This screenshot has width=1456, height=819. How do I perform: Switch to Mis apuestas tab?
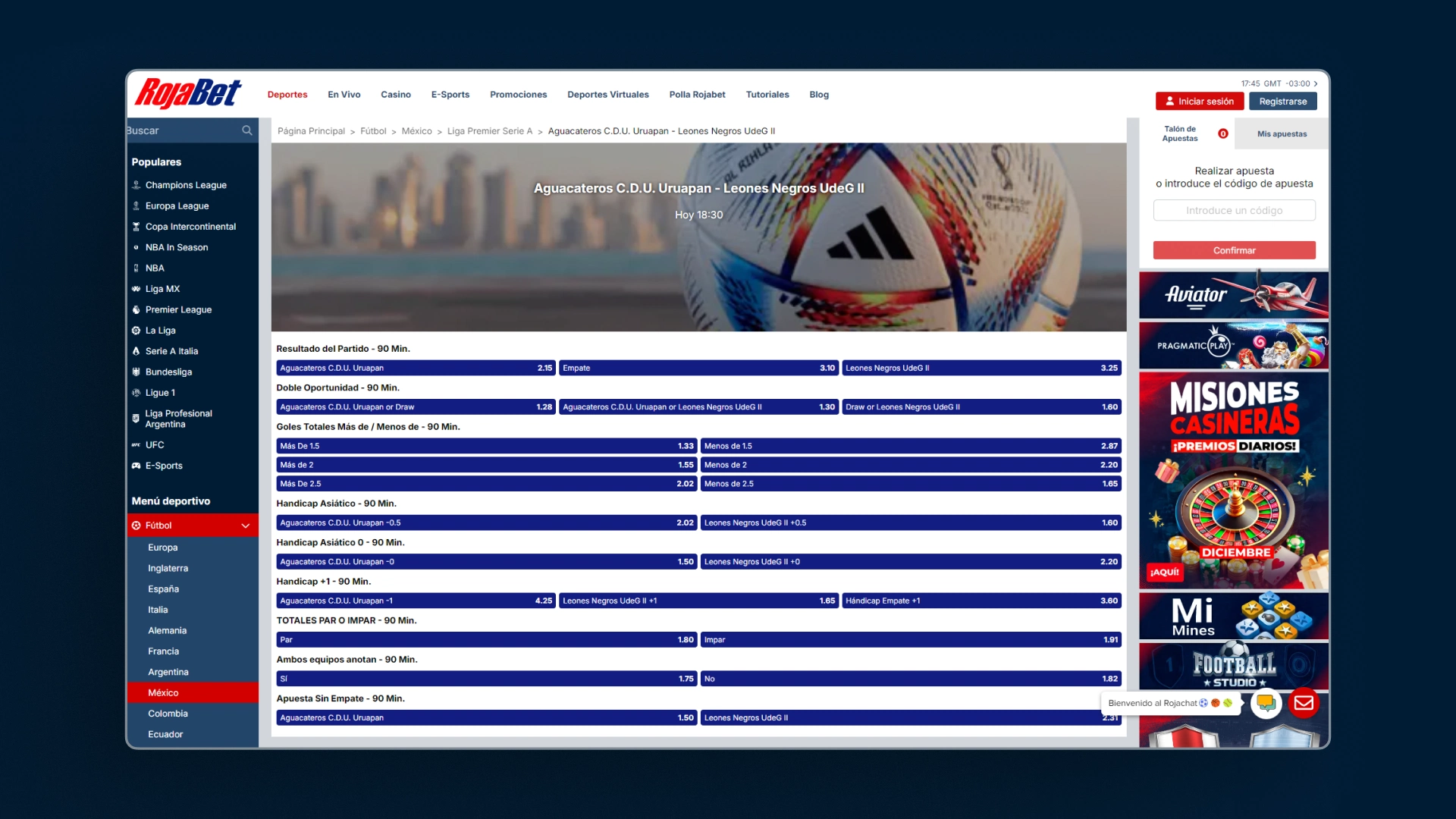pyautogui.click(x=1282, y=134)
